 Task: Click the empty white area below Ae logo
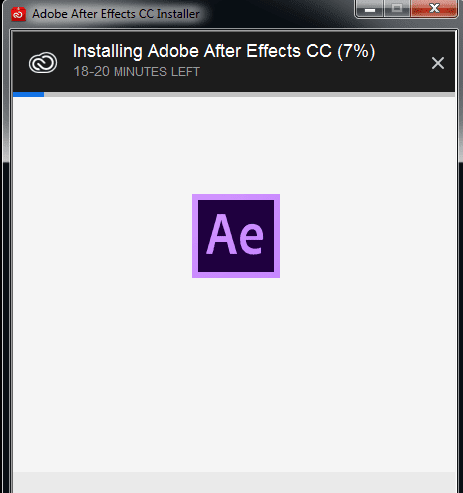(x=236, y=373)
